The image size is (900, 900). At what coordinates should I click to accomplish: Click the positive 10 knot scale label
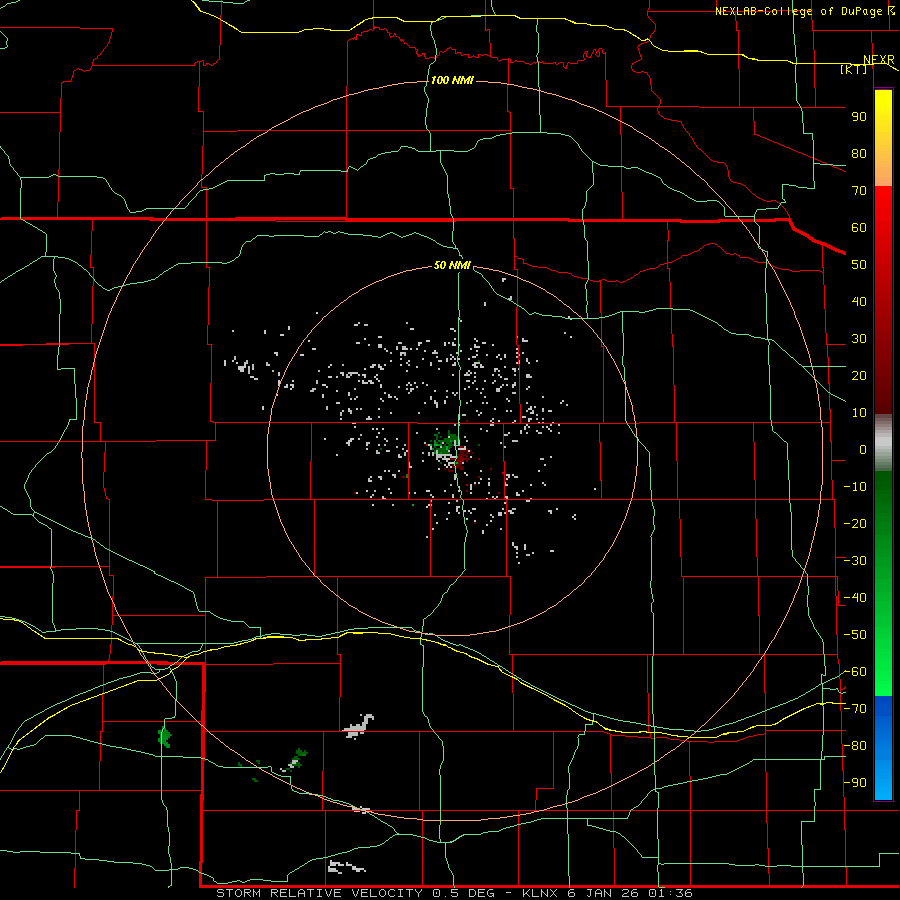pos(859,413)
